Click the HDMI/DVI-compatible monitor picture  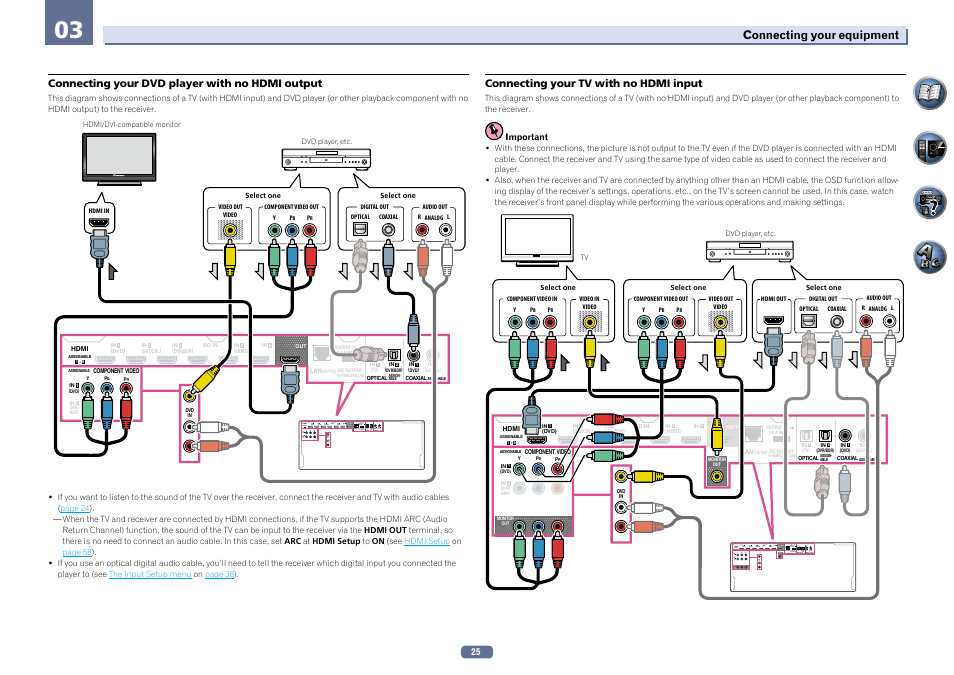[x=119, y=158]
